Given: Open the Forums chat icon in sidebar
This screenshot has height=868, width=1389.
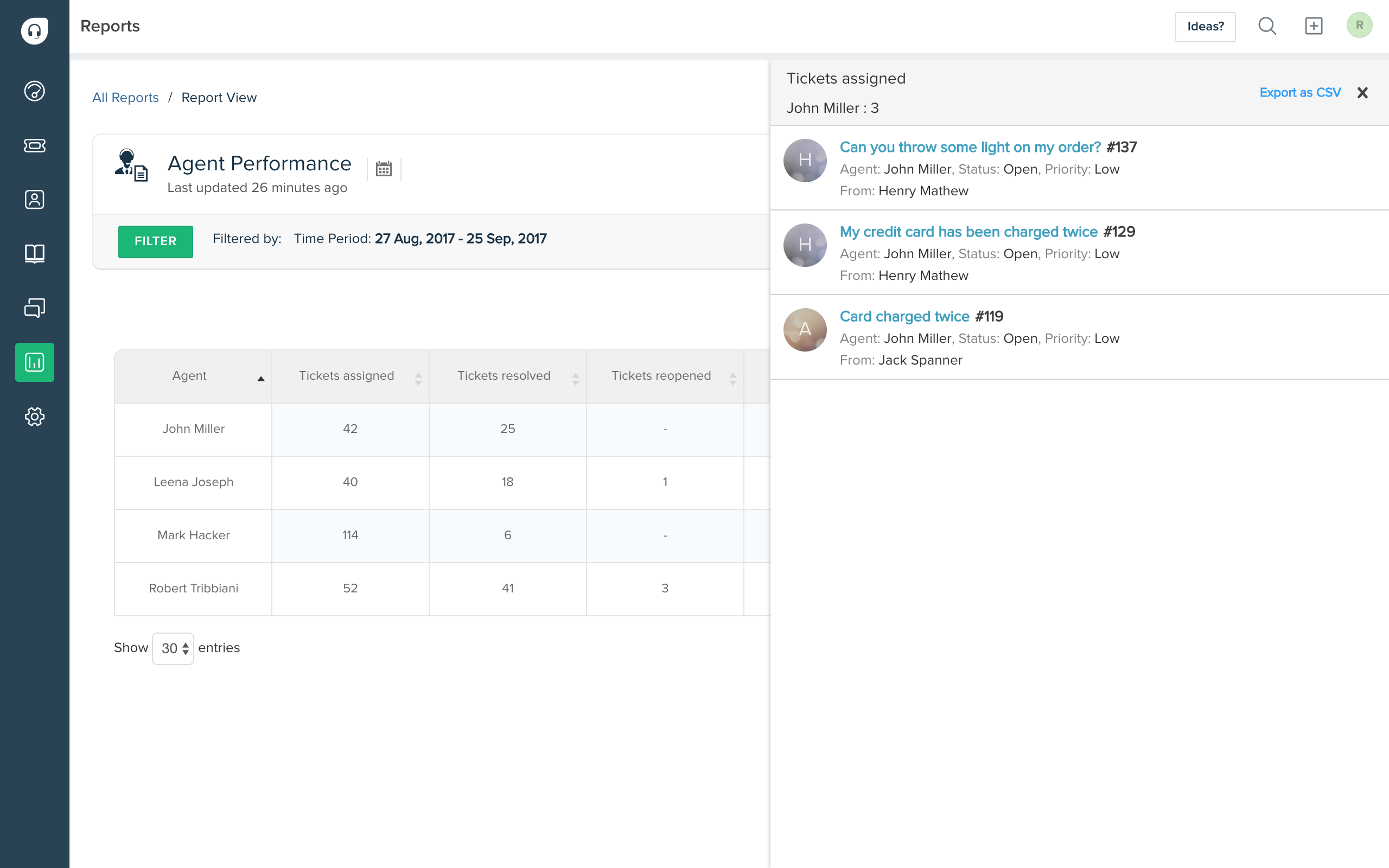Looking at the screenshot, I should [34, 308].
